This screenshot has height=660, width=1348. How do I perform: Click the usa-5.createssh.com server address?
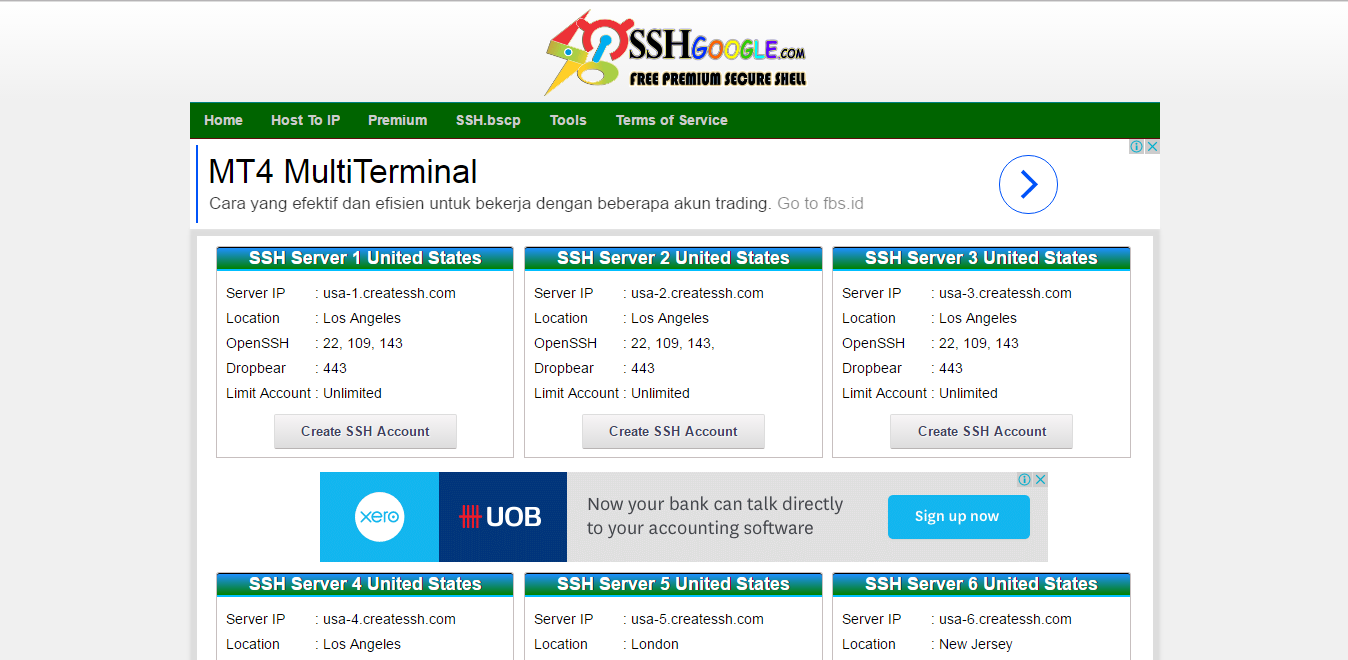tap(697, 619)
